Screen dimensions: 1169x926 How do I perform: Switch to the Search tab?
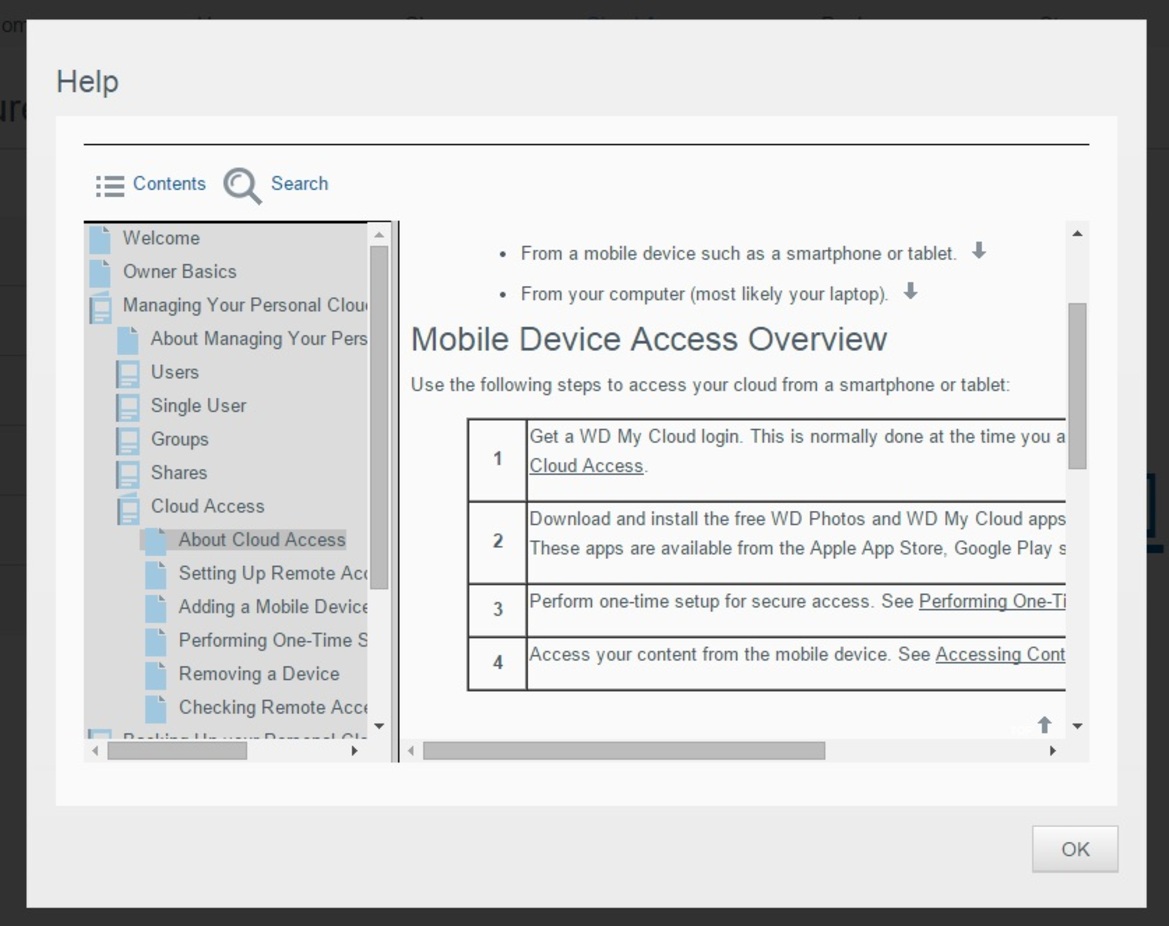(299, 183)
